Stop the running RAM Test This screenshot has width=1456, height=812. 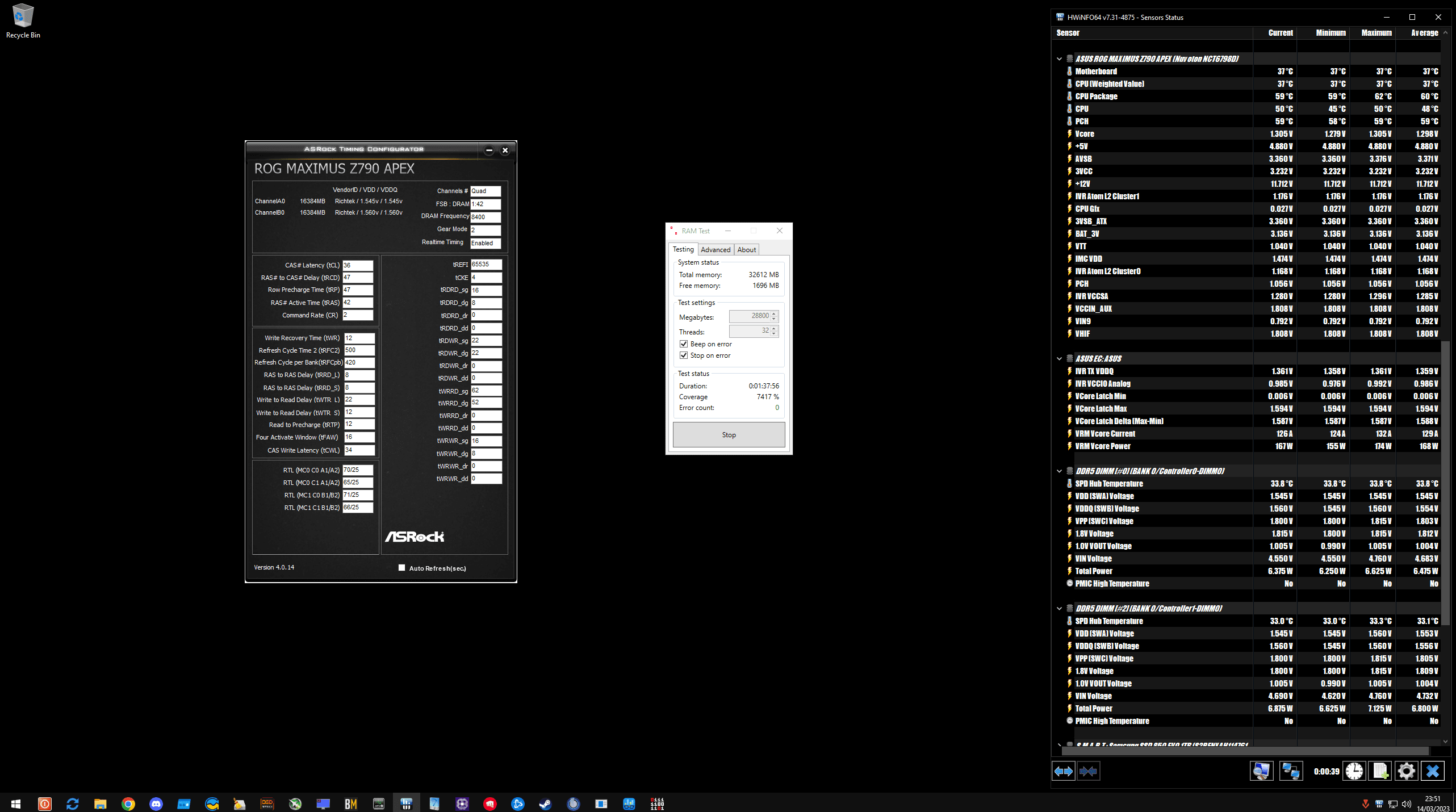click(729, 435)
